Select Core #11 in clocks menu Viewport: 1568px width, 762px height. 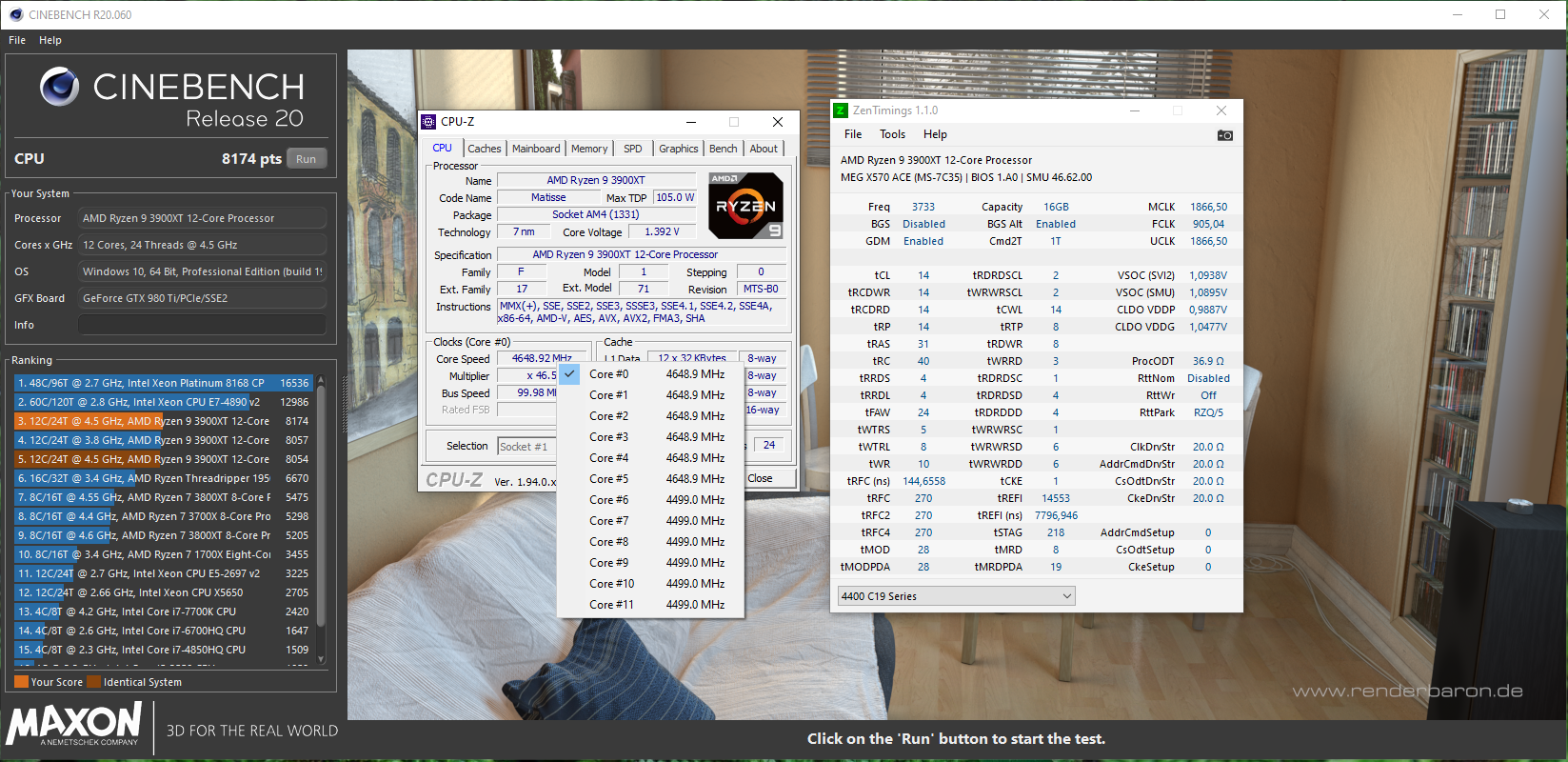point(650,605)
